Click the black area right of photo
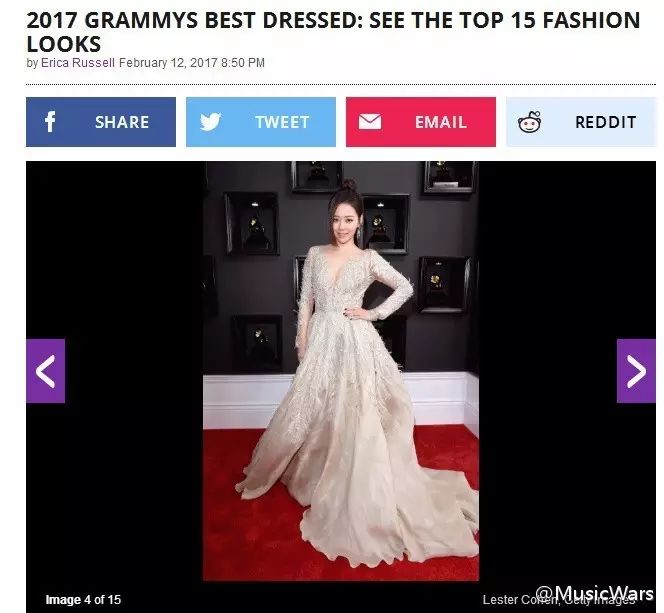664x613 pixels. (567, 254)
